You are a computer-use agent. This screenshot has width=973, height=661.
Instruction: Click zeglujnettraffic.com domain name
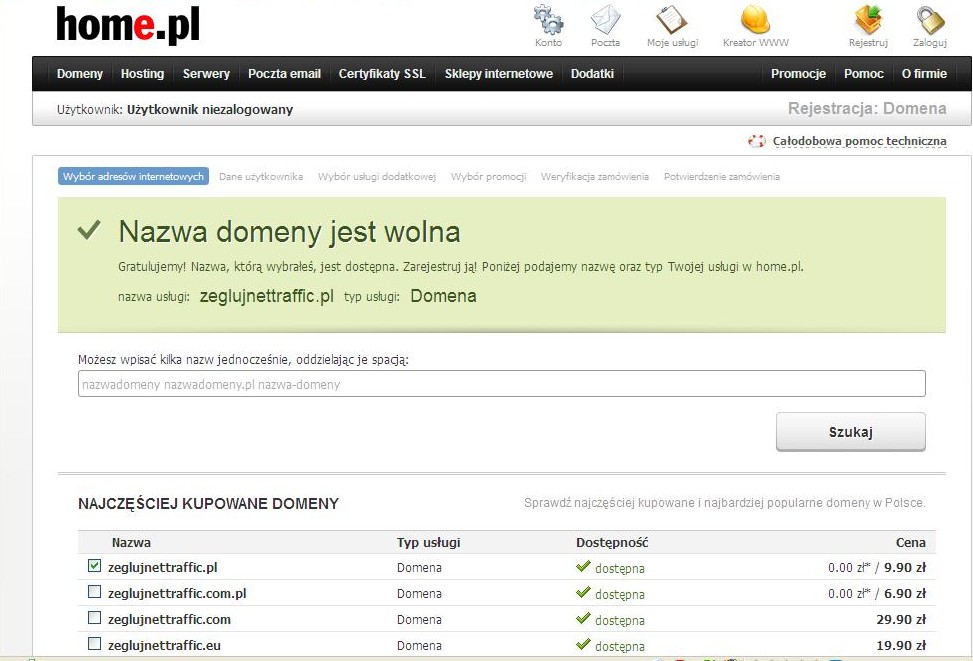(169, 619)
